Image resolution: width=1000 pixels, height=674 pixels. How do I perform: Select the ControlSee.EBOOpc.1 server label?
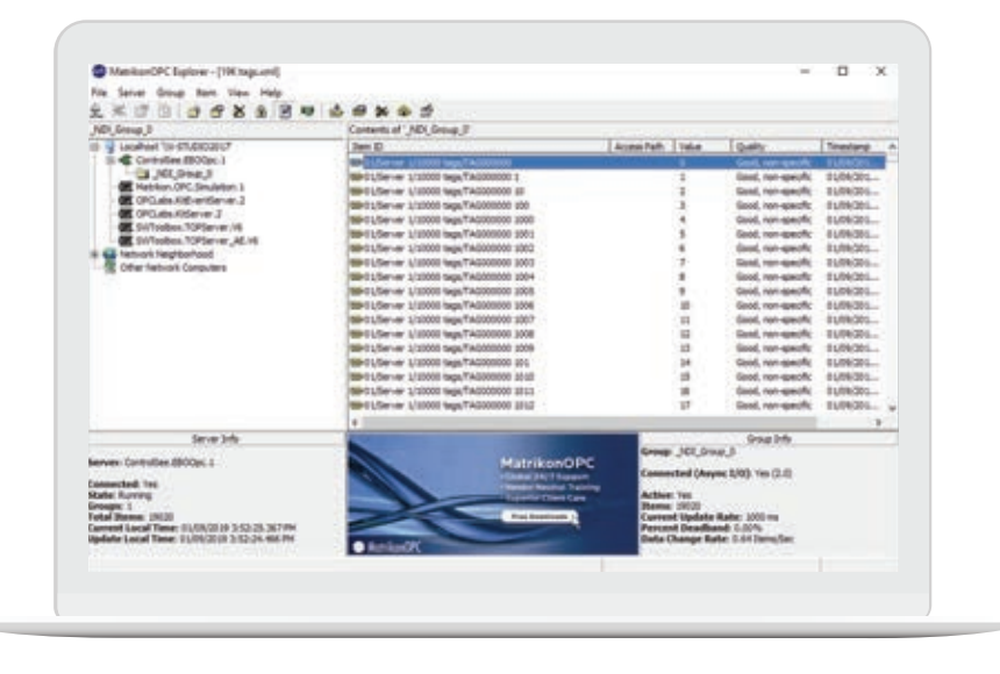tap(180, 160)
